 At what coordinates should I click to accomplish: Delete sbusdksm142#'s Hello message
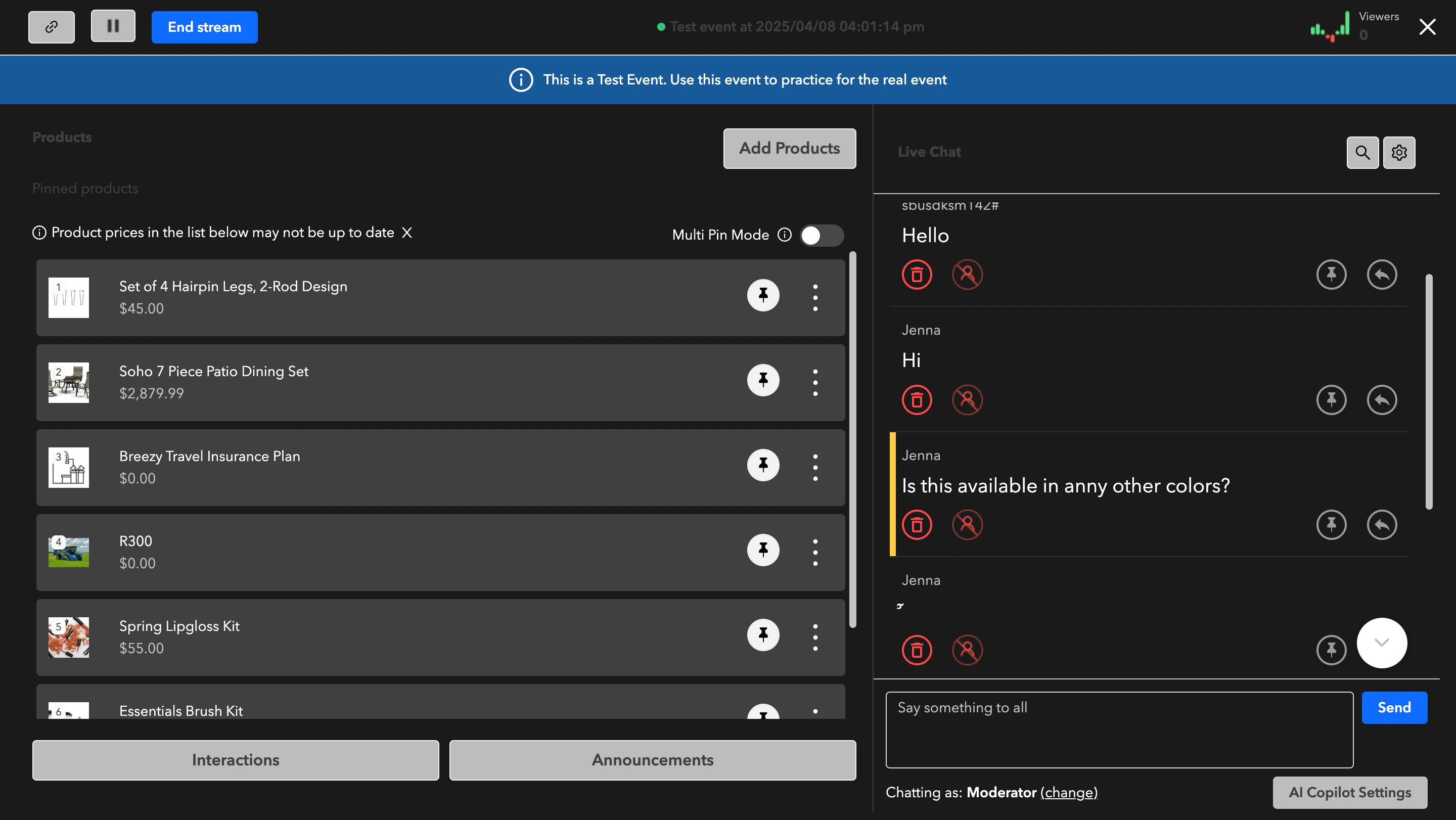[917, 275]
